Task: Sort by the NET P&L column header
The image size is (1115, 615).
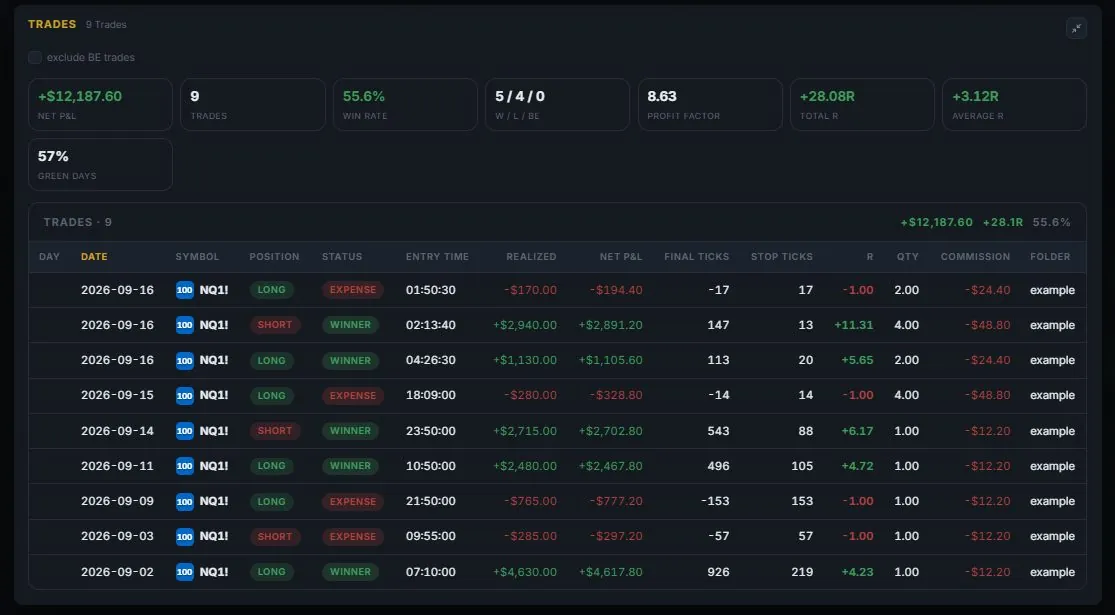Action: pos(621,257)
